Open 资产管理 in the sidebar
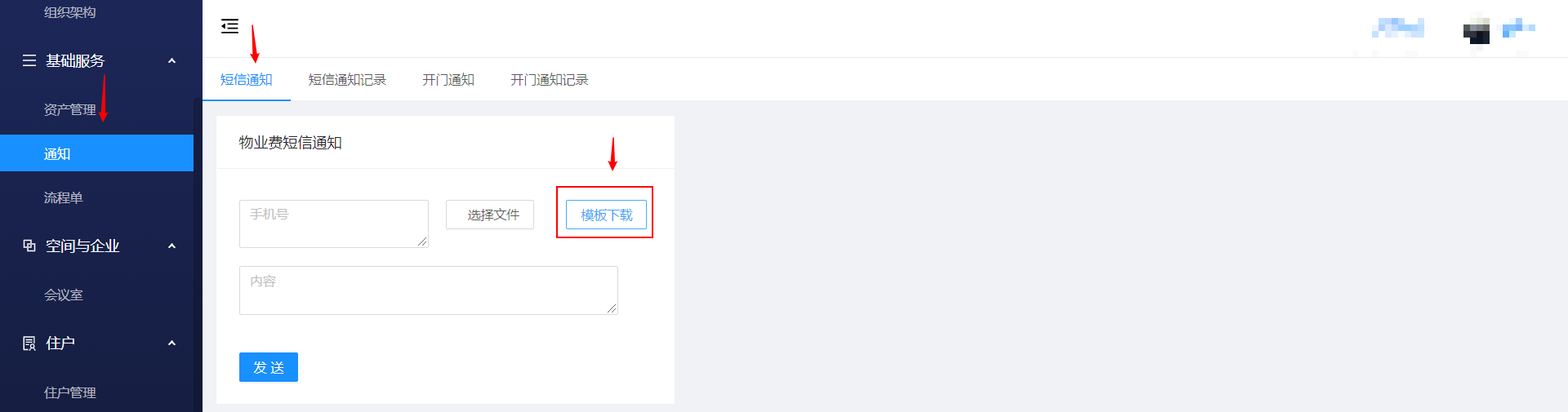Viewport: 1568px width, 412px height. pyautogui.click(x=70, y=109)
